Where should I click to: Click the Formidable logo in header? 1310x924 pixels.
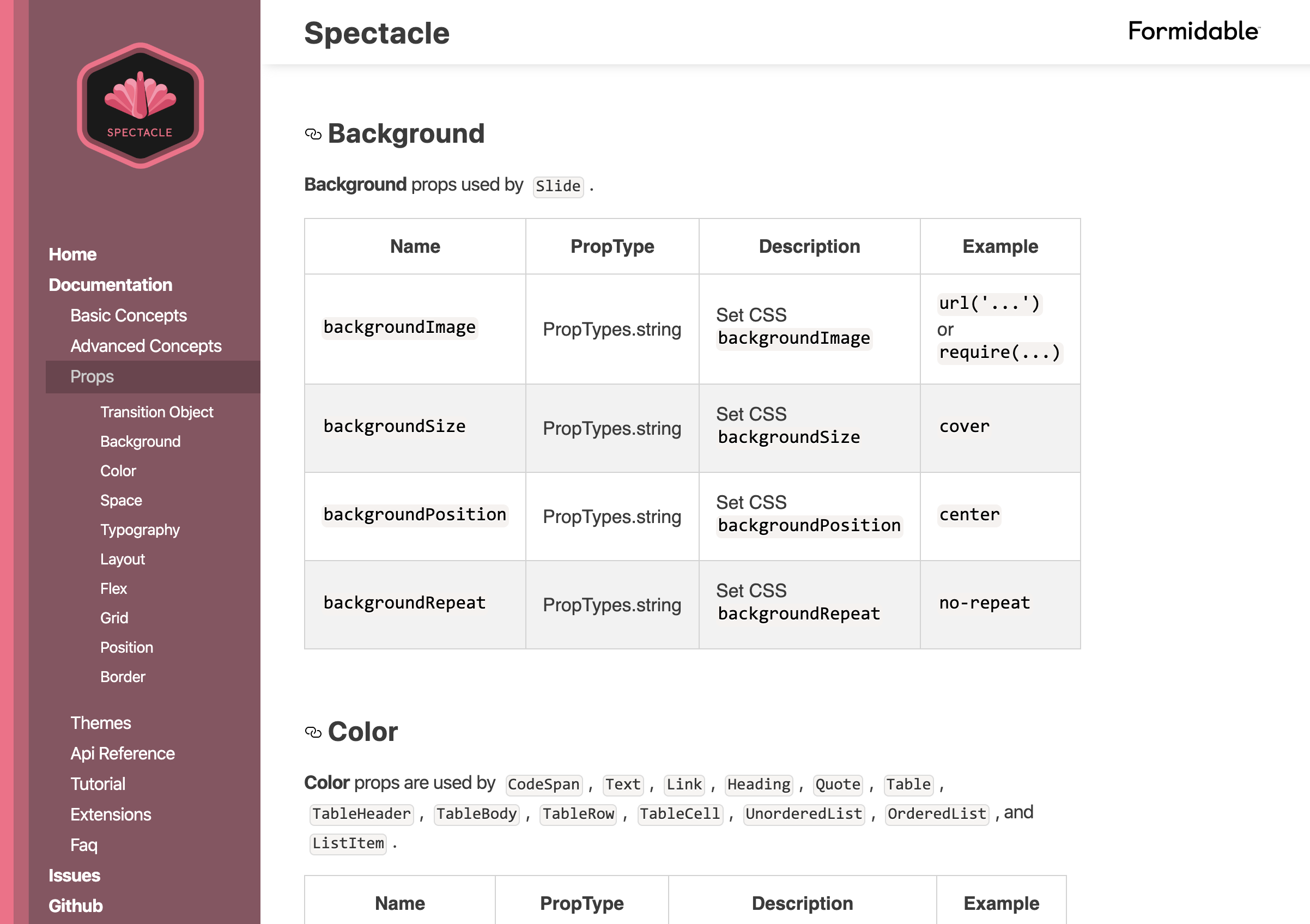click(1193, 32)
